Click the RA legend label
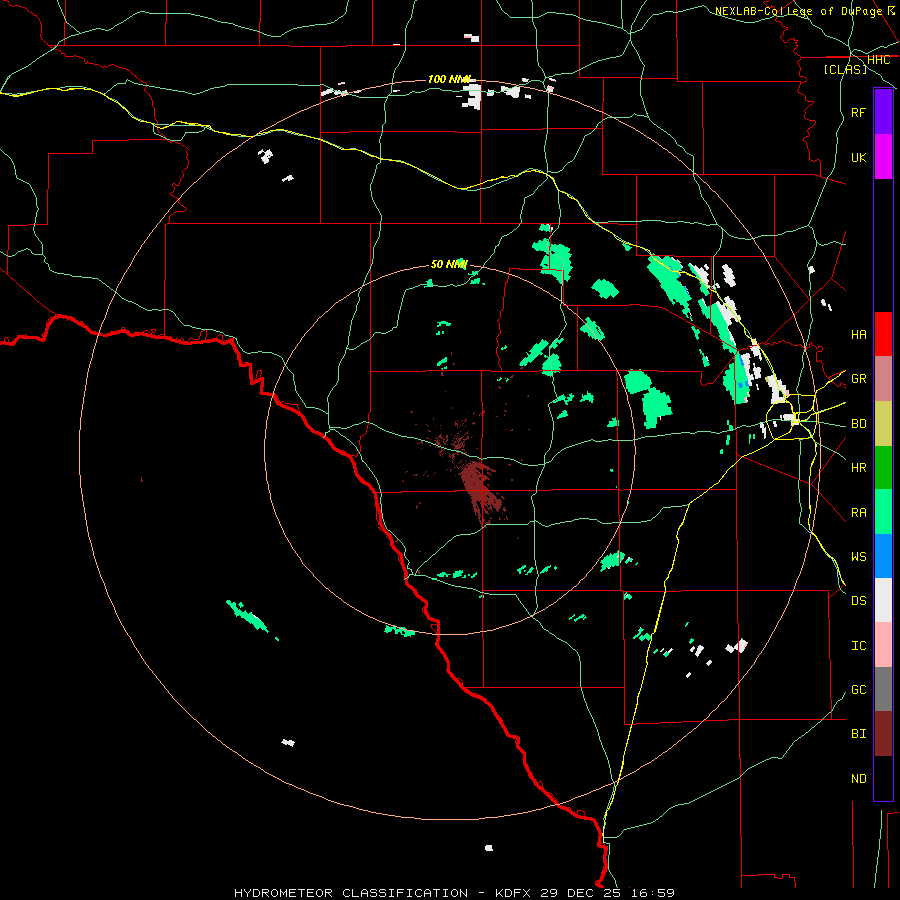Viewport: 900px width, 900px height. [x=858, y=513]
